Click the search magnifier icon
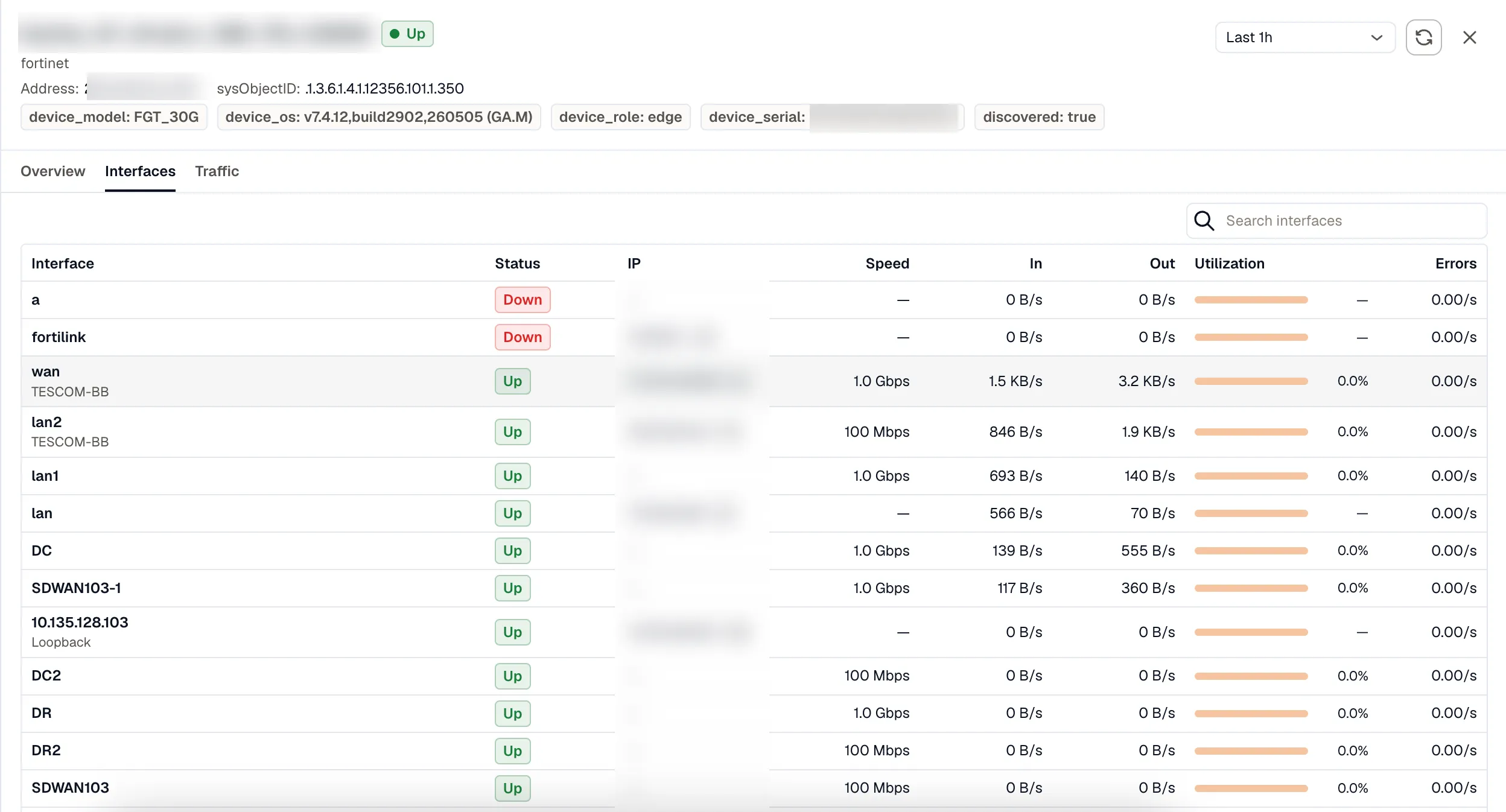 [x=1204, y=221]
